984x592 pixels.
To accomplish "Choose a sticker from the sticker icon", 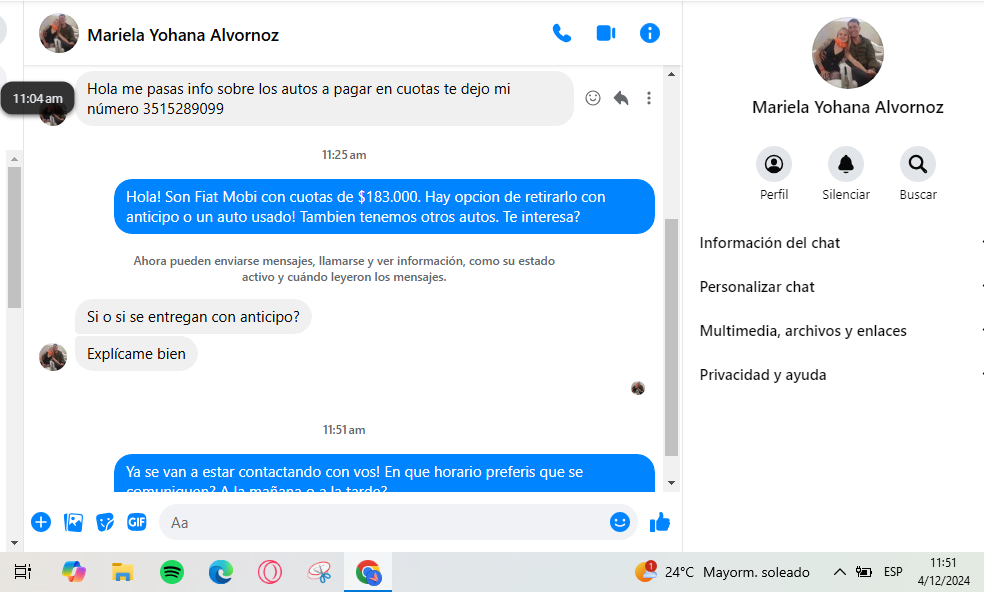I will 105,522.
